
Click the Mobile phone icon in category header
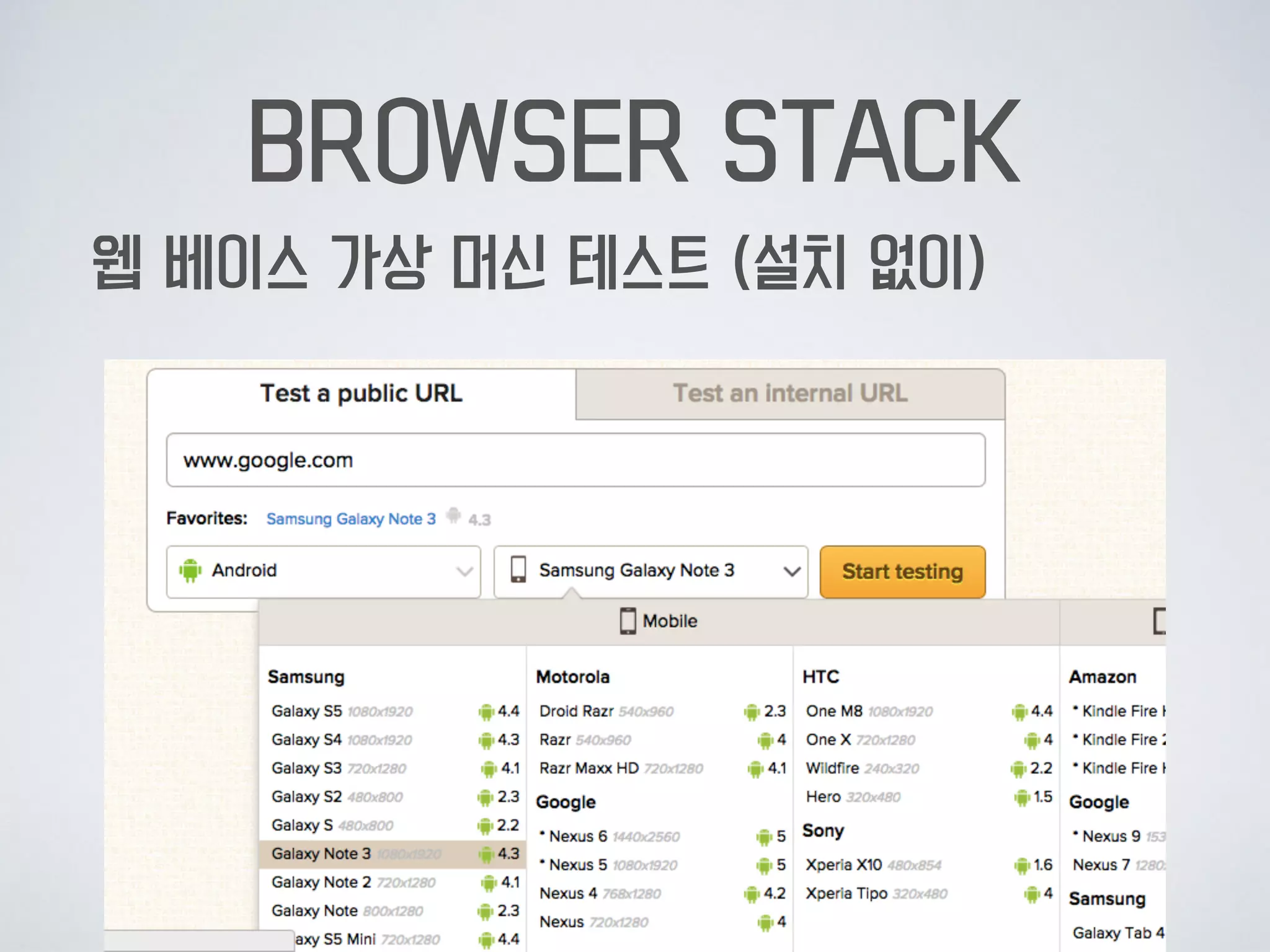click(628, 621)
